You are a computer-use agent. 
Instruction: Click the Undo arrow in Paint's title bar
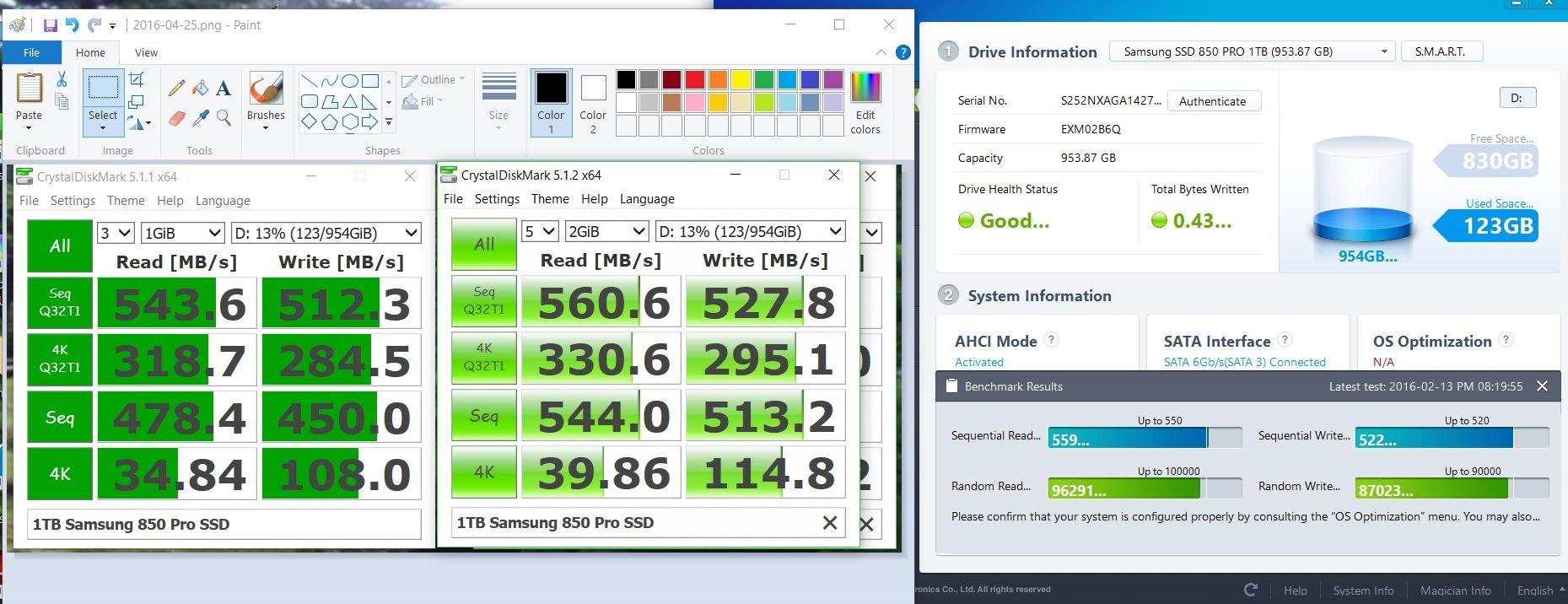[x=73, y=25]
